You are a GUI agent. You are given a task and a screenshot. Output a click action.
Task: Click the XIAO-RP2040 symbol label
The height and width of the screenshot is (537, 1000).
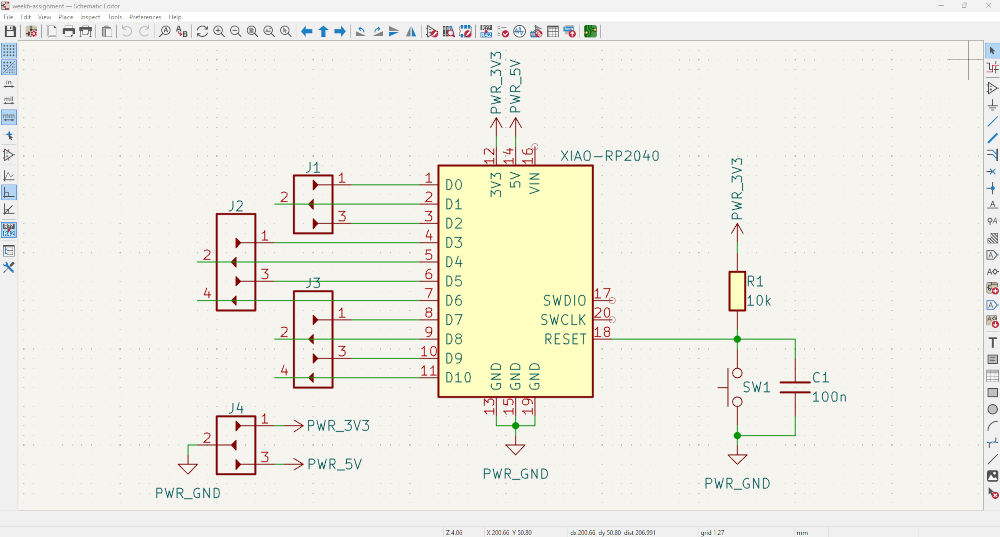click(610, 156)
